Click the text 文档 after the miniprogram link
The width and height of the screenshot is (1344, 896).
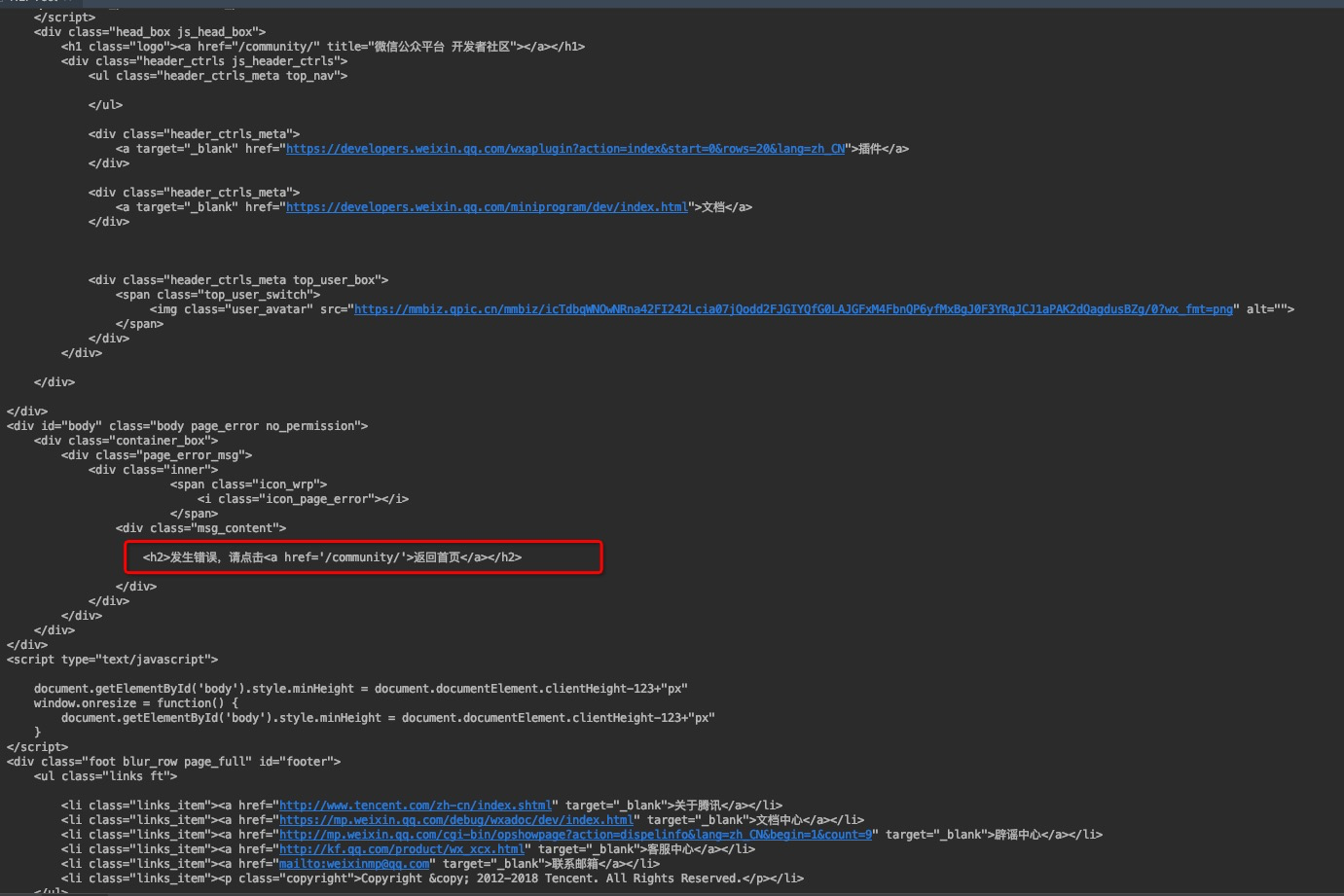click(713, 207)
